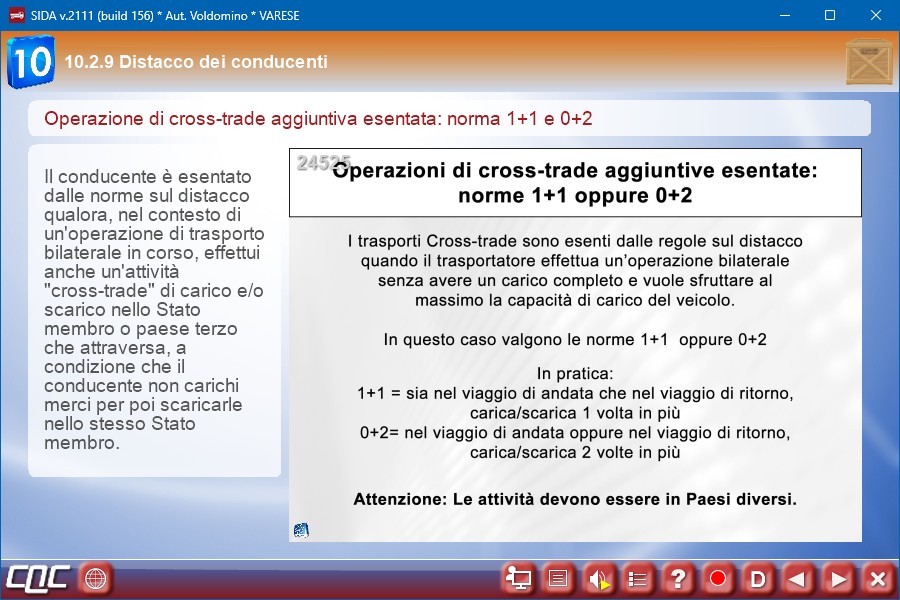Go to previous slide with left arrow
This screenshot has width=900, height=600.
[x=797, y=578]
